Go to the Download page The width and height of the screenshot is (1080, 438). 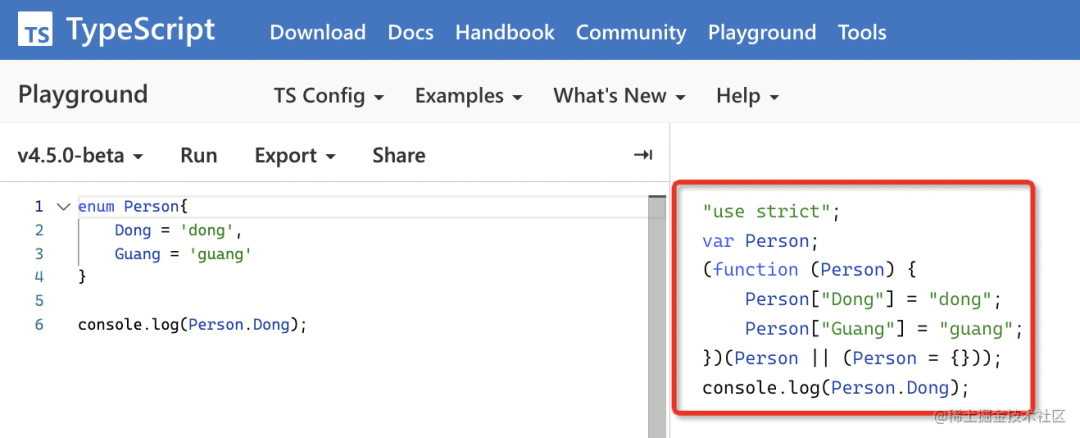coord(317,33)
